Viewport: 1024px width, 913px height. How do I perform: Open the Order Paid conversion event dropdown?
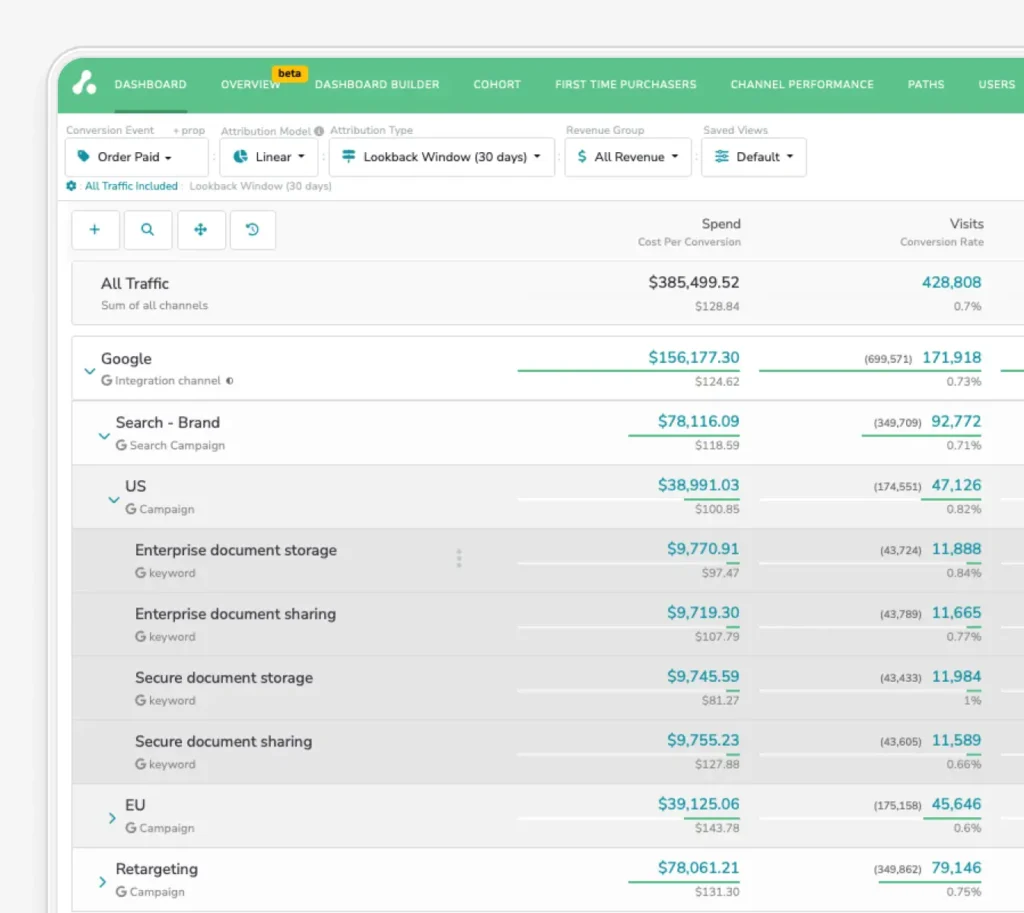tap(136, 157)
